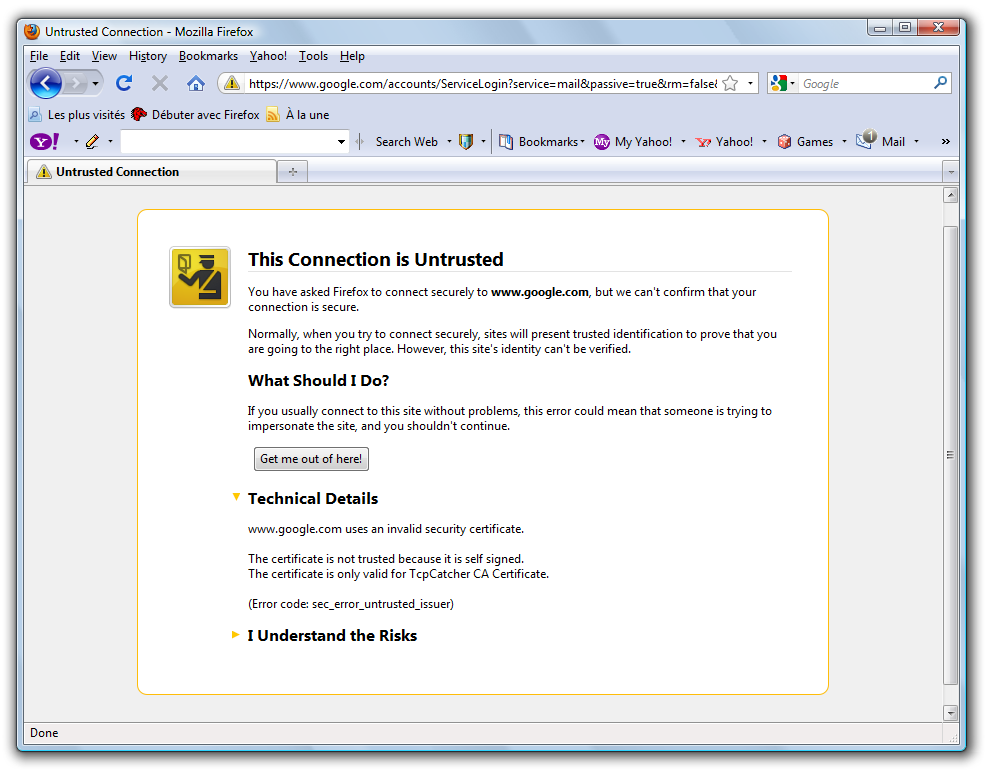This screenshot has width=993, height=770.
Task: Open the My Yahoo! dropdown arrow
Action: click(683, 142)
